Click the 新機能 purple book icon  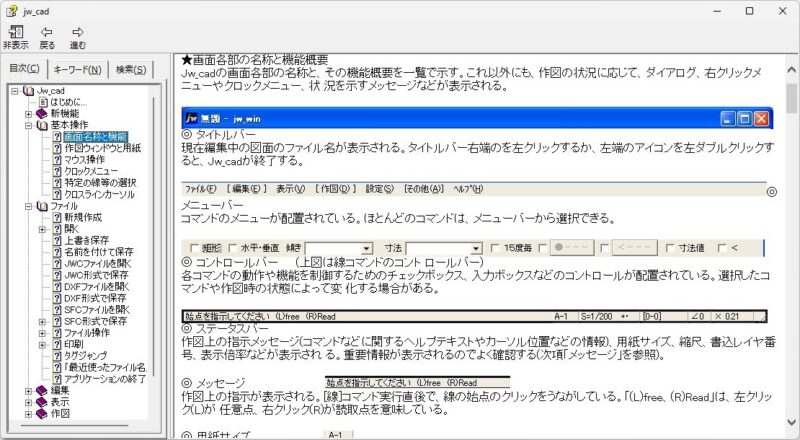(x=42, y=113)
